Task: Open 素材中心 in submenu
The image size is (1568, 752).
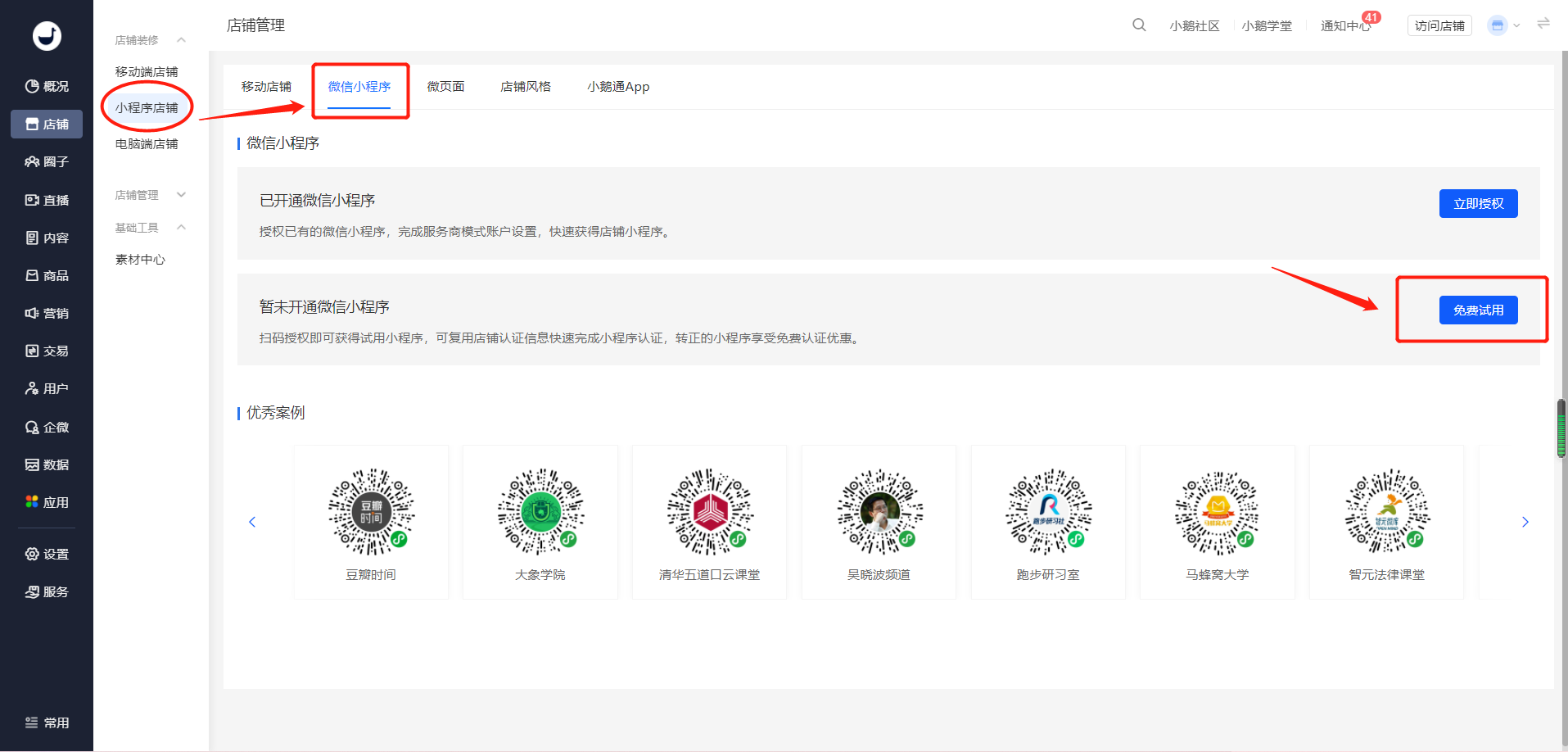Action: point(140,260)
